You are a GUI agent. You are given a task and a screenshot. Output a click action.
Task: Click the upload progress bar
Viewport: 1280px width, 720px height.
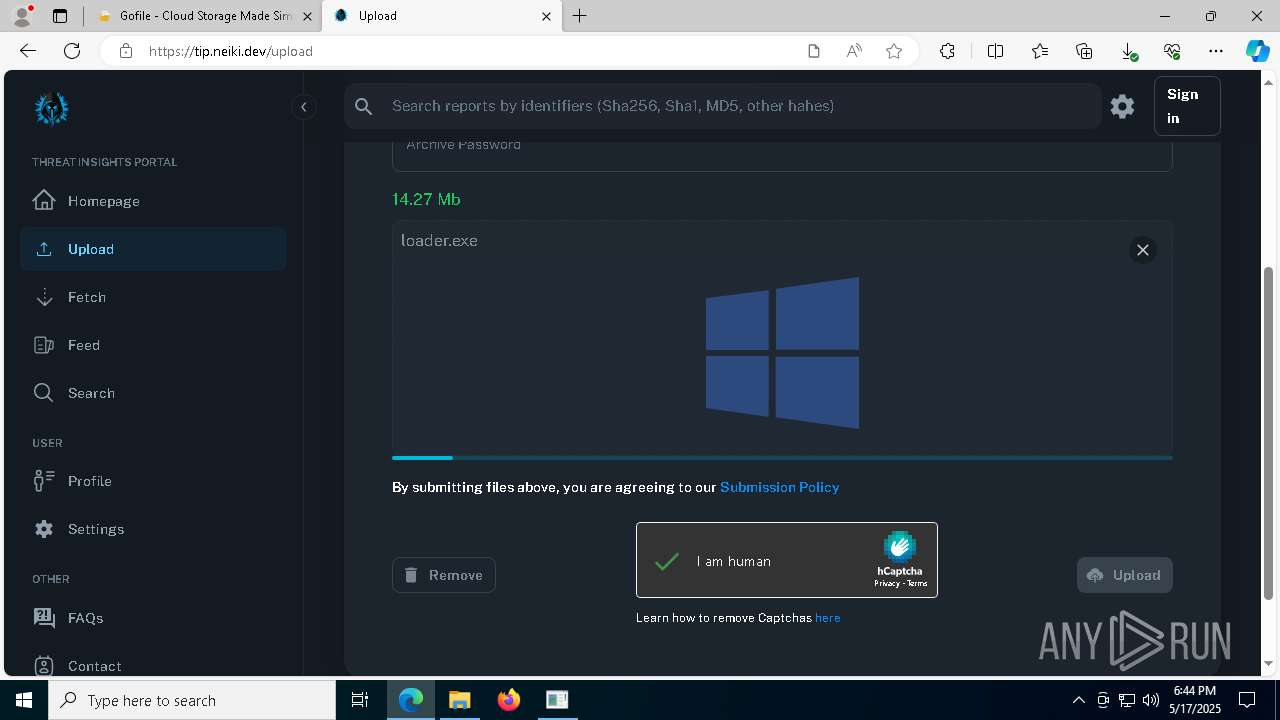point(782,457)
